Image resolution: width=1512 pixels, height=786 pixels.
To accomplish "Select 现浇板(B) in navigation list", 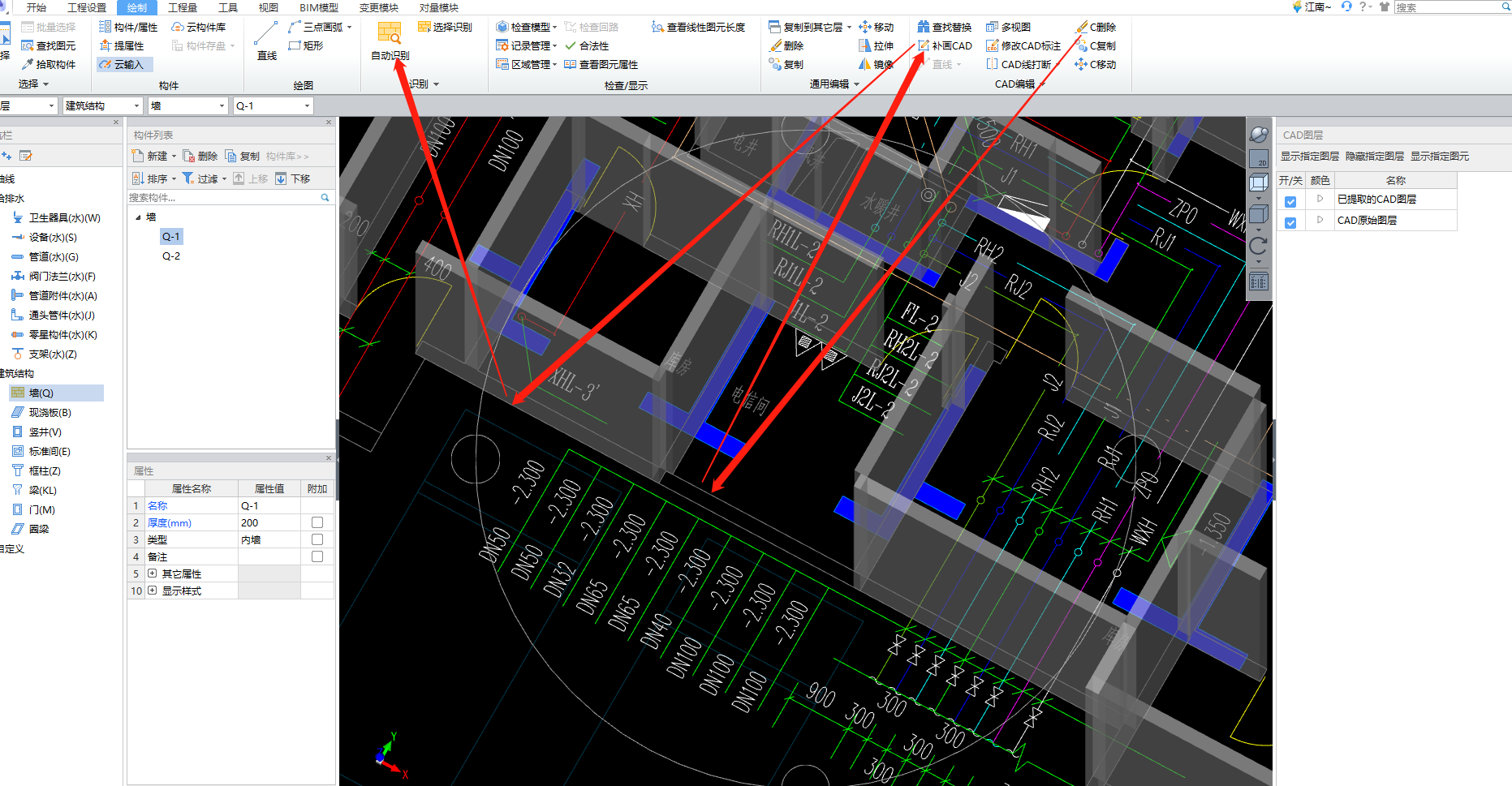I will click(x=50, y=413).
